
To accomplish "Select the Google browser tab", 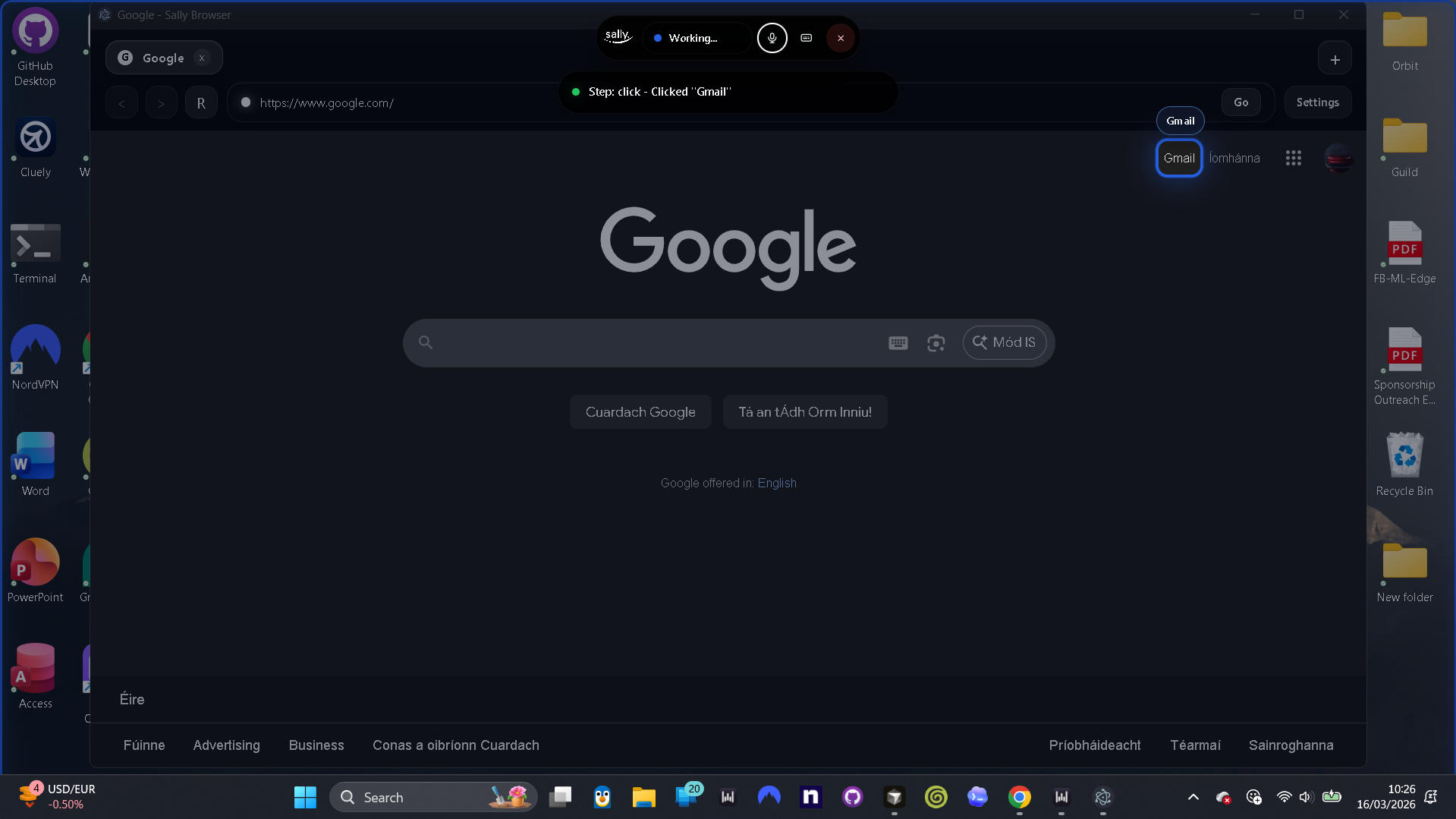I will pos(164,58).
